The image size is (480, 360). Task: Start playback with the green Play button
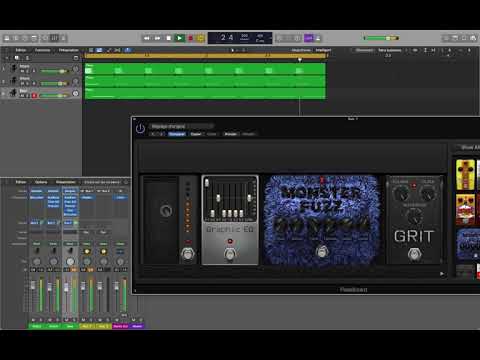[x=179, y=38]
